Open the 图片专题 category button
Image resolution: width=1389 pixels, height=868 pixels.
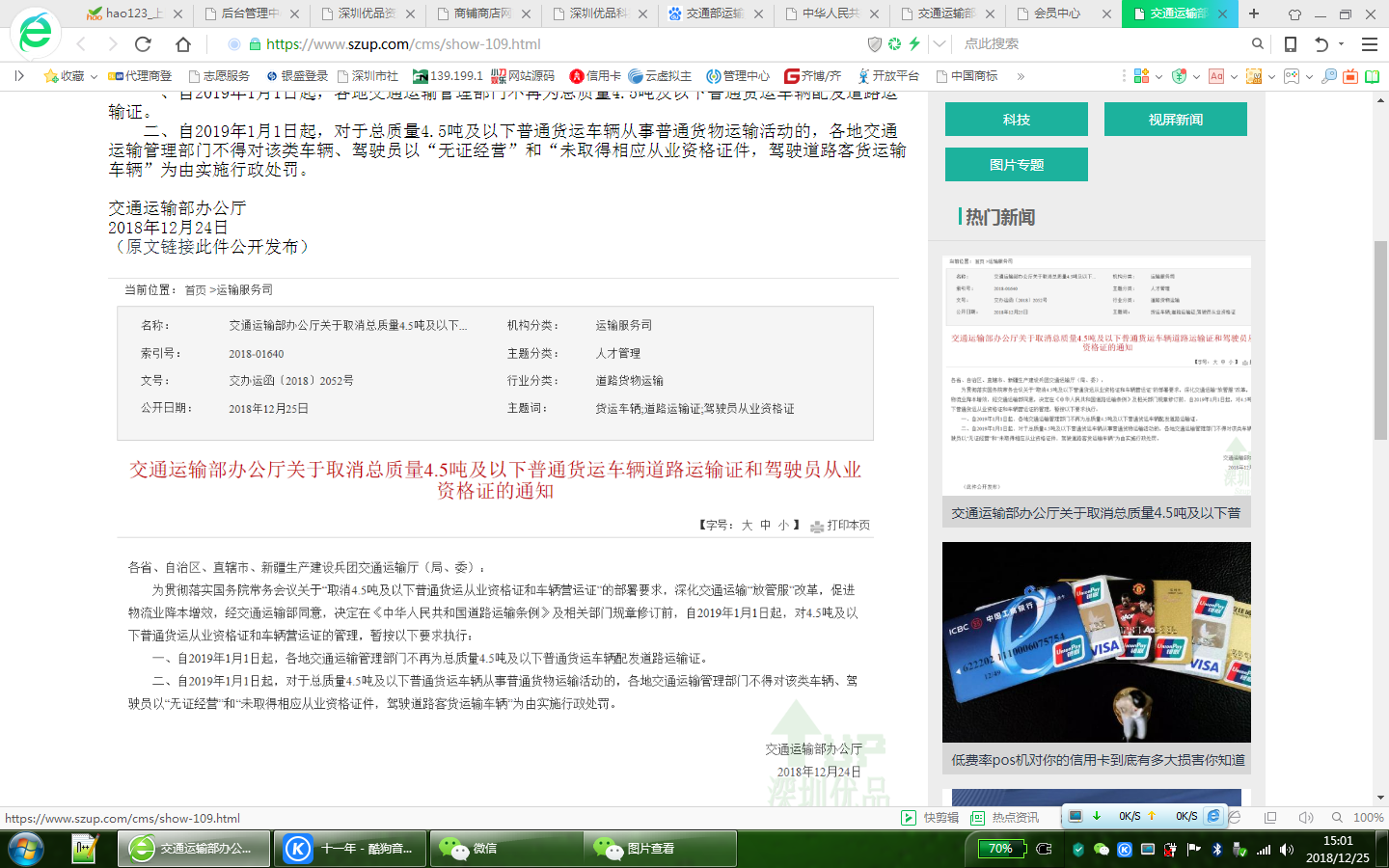[x=1016, y=165]
